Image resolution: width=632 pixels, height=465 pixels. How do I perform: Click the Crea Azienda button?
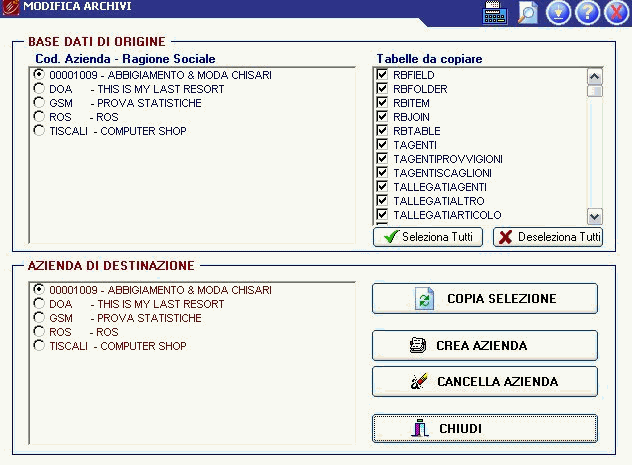coord(485,346)
